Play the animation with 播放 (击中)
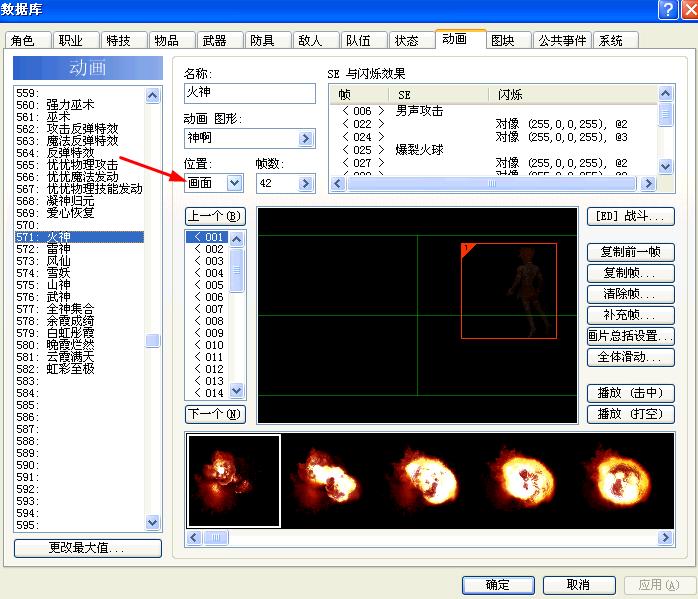Viewport: 698px width, 599px height. 631,393
